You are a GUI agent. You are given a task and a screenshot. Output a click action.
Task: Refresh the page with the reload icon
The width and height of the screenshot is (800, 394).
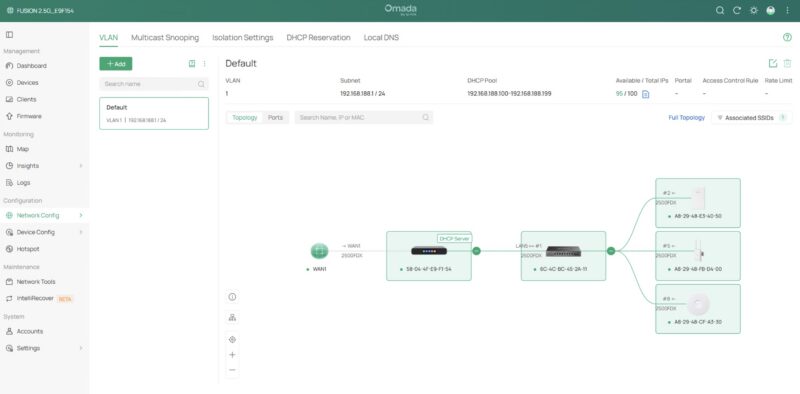click(737, 11)
